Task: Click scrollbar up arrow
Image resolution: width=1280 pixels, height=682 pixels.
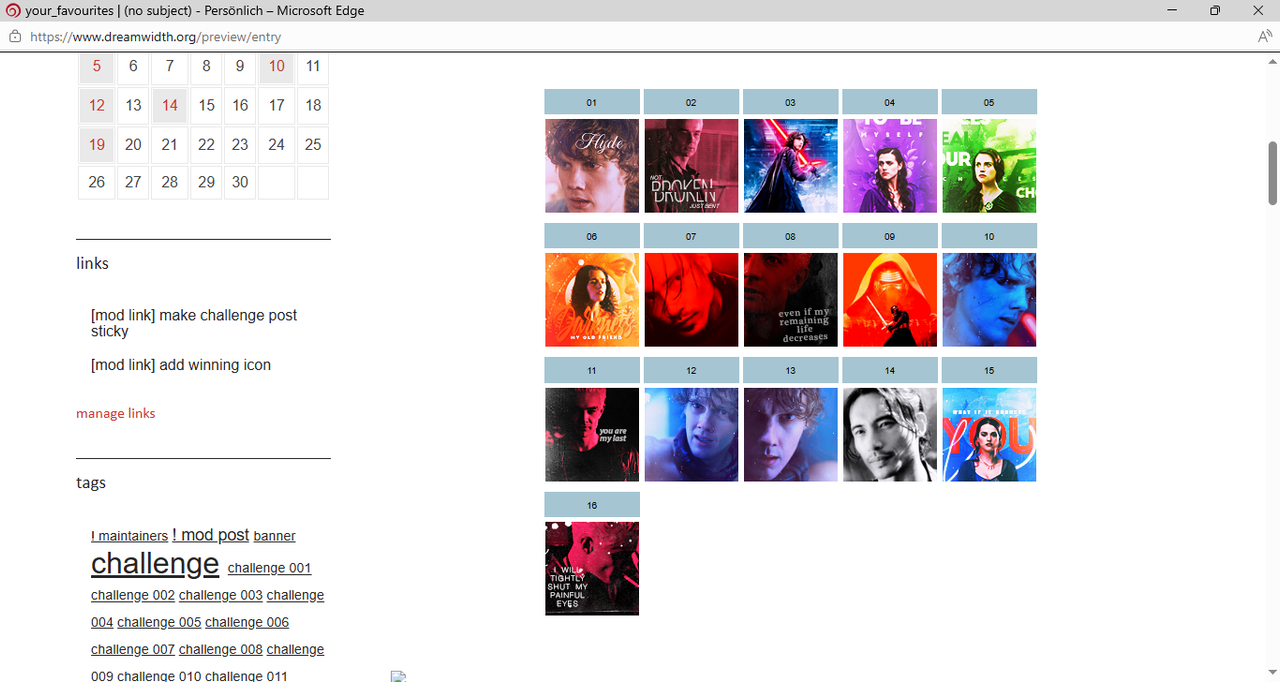Action: [x=1272, y=60]
